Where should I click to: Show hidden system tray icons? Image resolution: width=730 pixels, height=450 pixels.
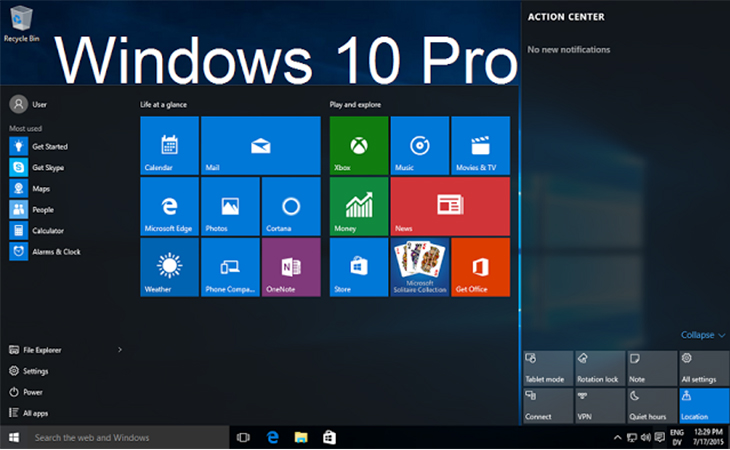[x=617, y=438]
